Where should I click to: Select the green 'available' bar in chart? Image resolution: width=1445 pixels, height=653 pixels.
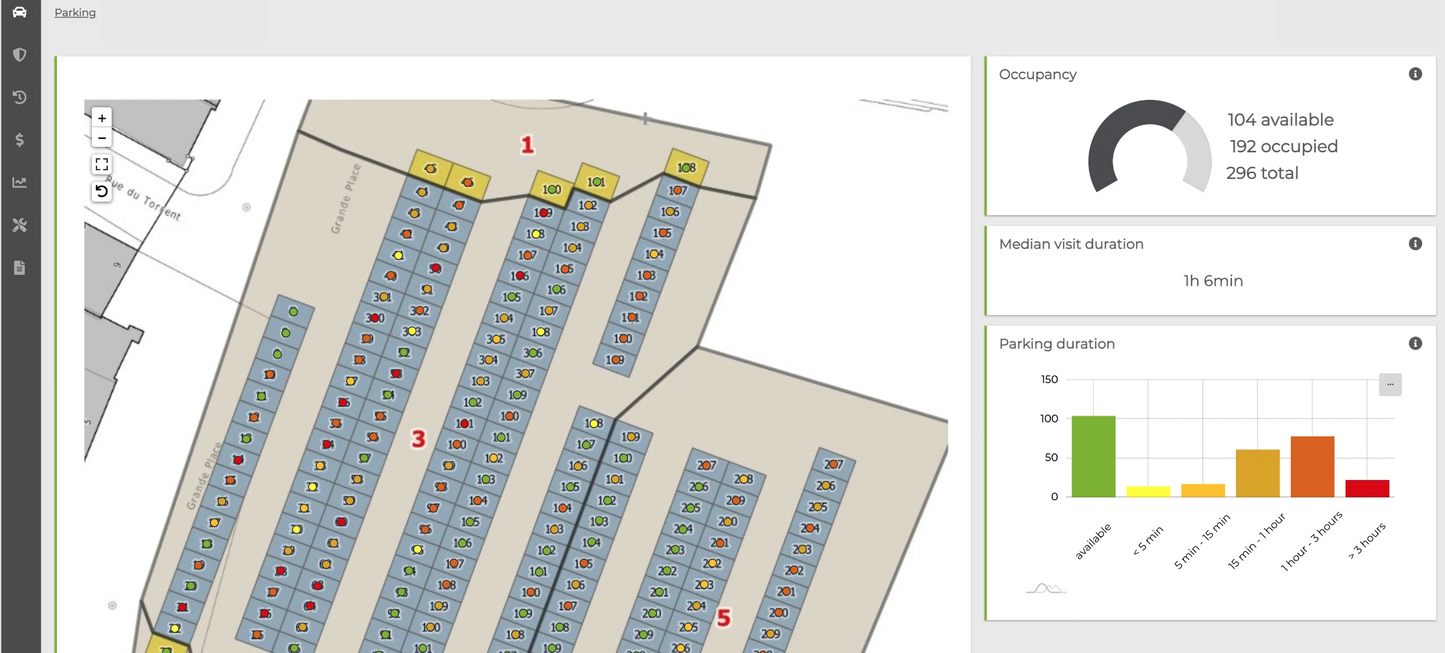coord(1093,457)
